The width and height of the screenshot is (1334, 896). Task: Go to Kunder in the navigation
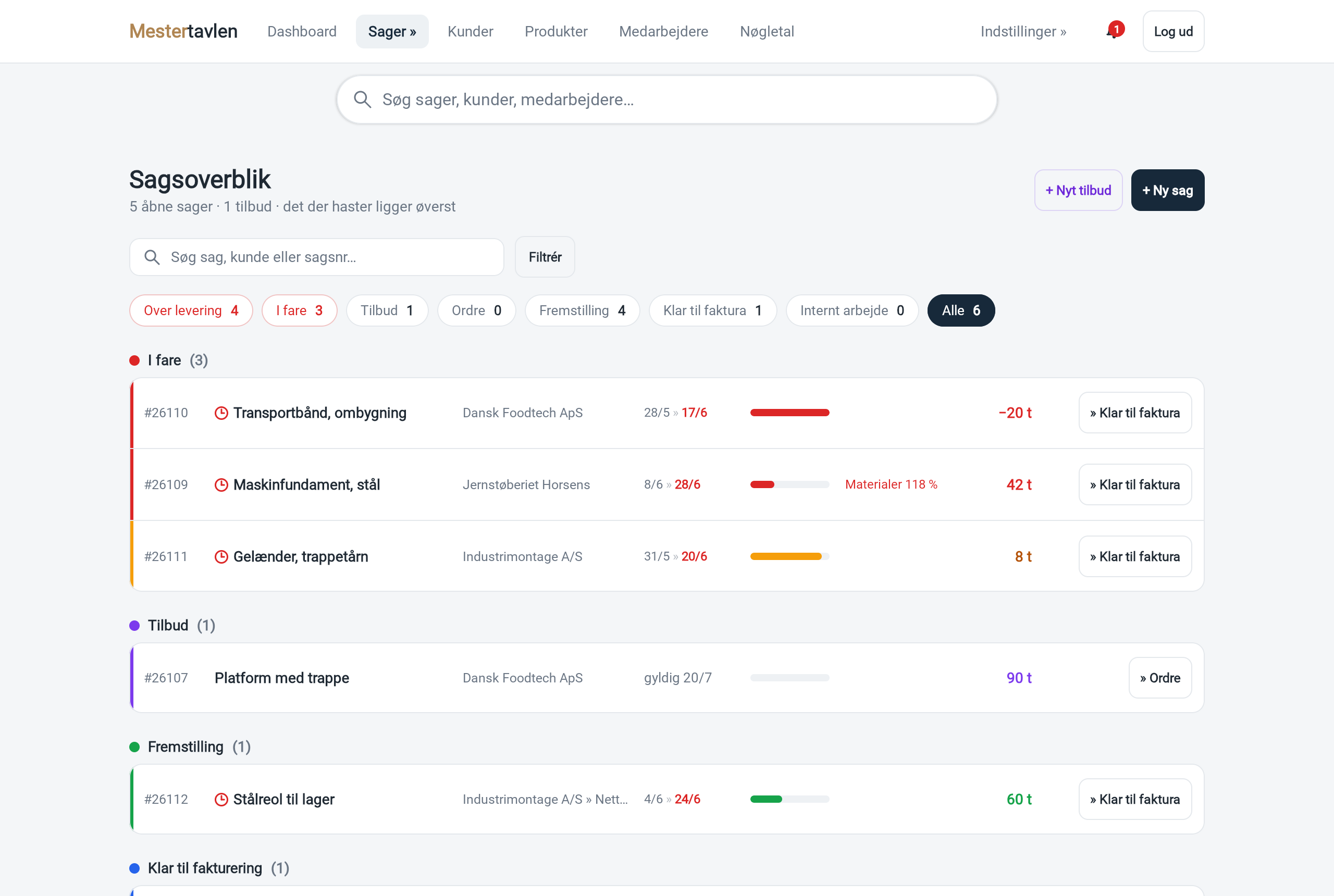point(471,31)
